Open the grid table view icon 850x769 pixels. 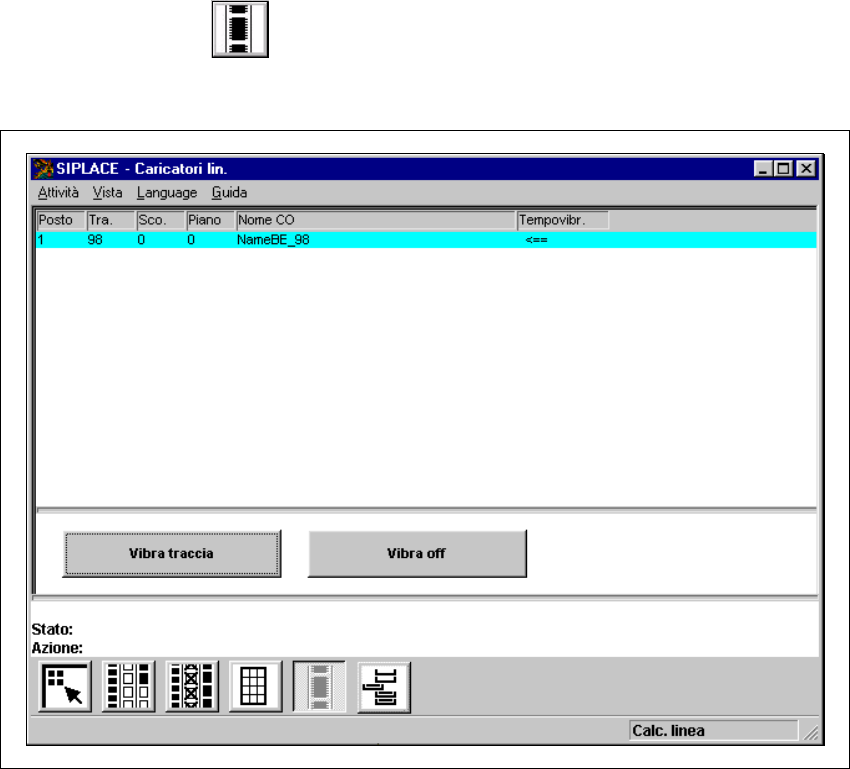click(255, 687)
